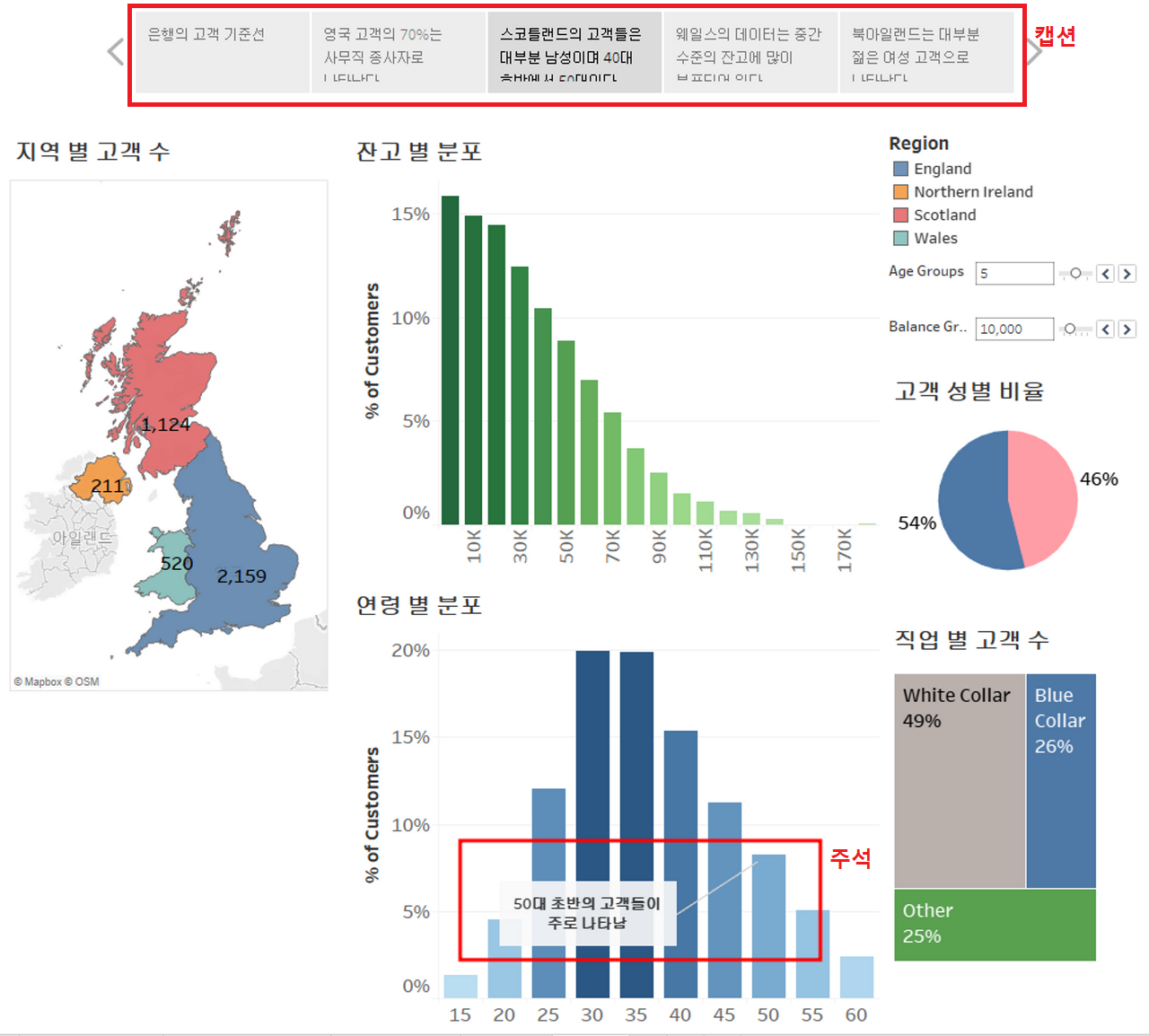Open the '영국 고객의 70%는' story caption

click(x=399, y=52)
